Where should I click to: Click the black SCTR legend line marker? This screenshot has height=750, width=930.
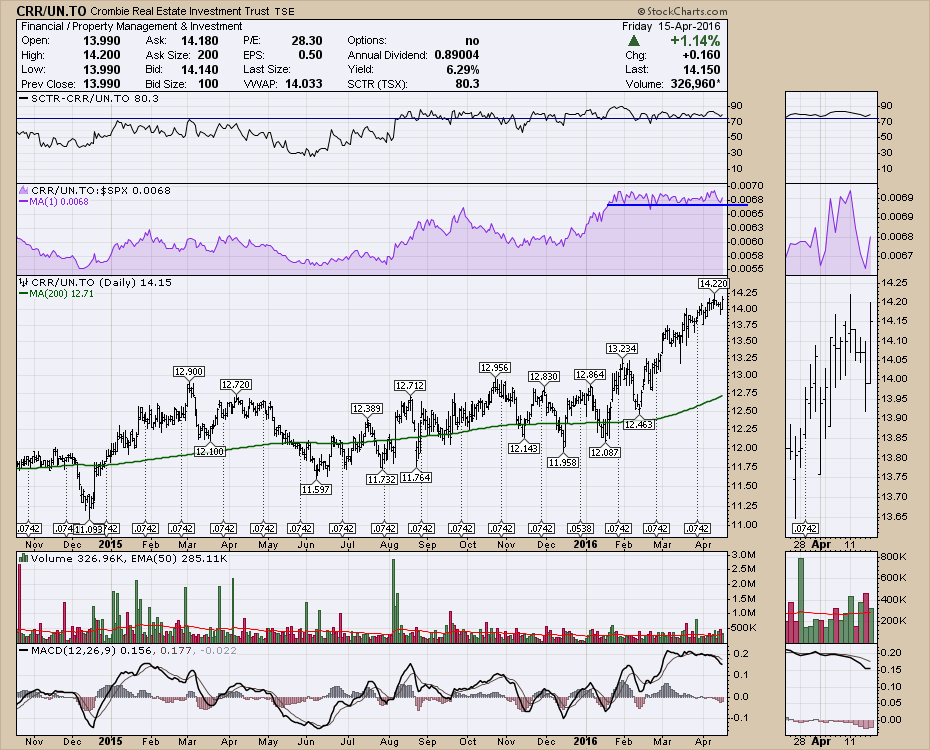click(x=24, y=98)
